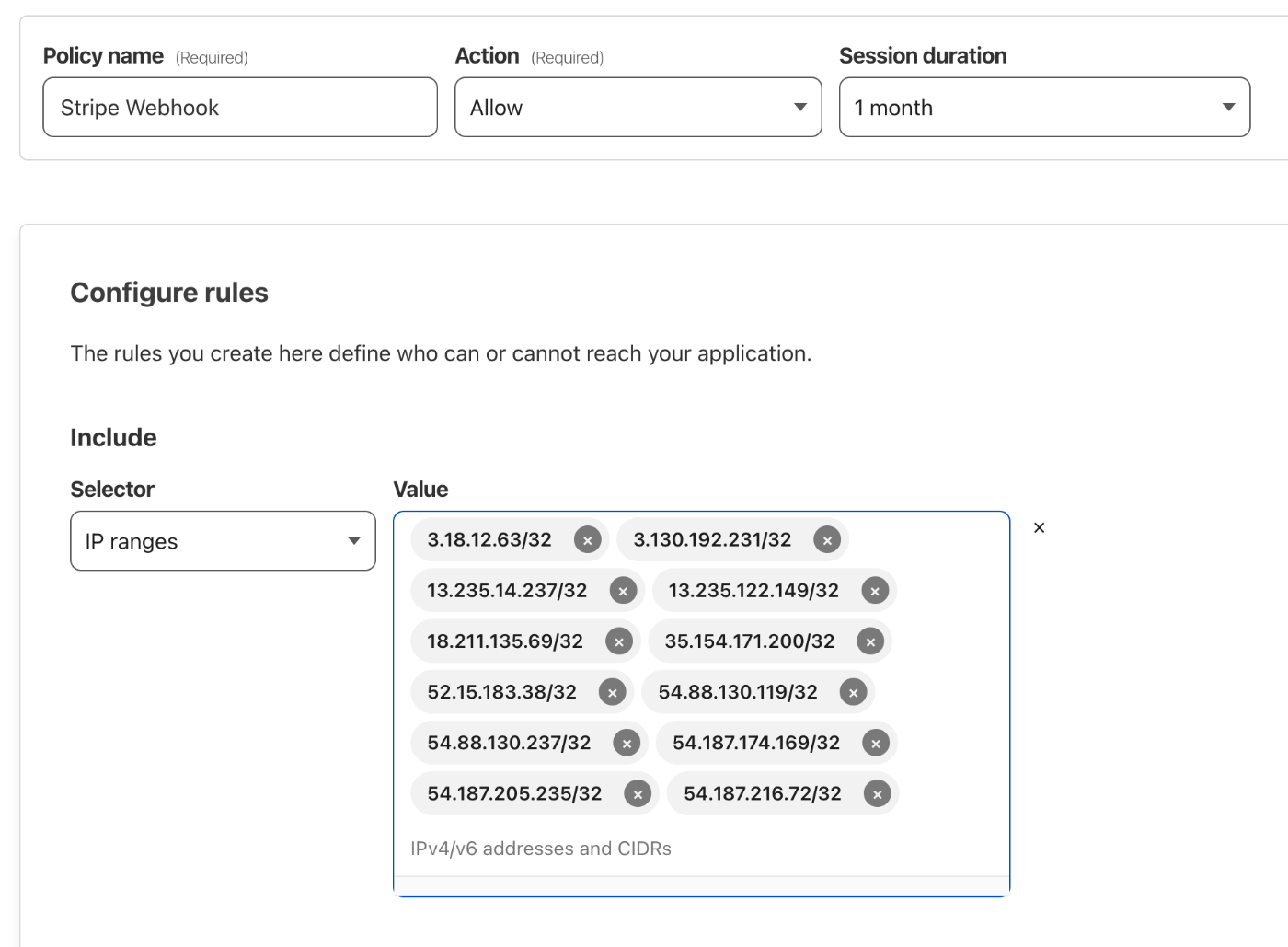
Task: Select the 13.235.122.149/32 chip text
Action: pos(753,590)
